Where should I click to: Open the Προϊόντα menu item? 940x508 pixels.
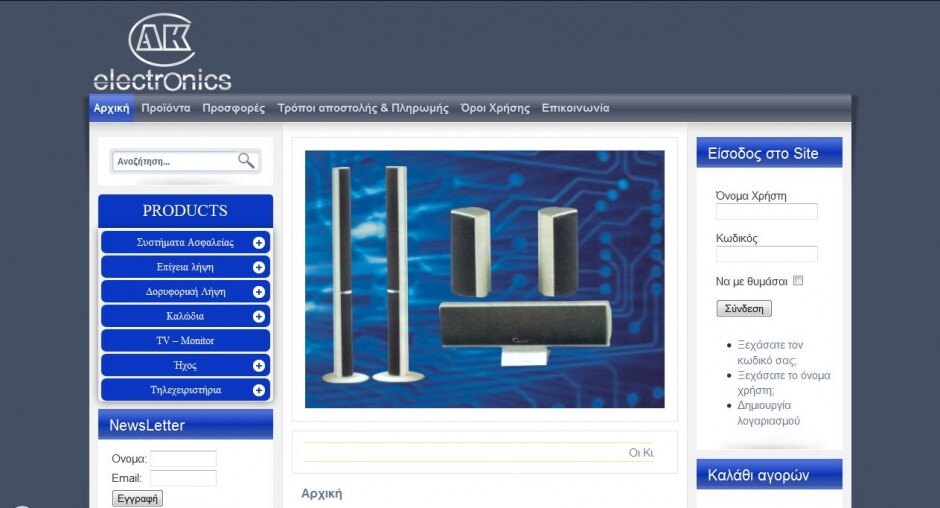click(166, 108)
